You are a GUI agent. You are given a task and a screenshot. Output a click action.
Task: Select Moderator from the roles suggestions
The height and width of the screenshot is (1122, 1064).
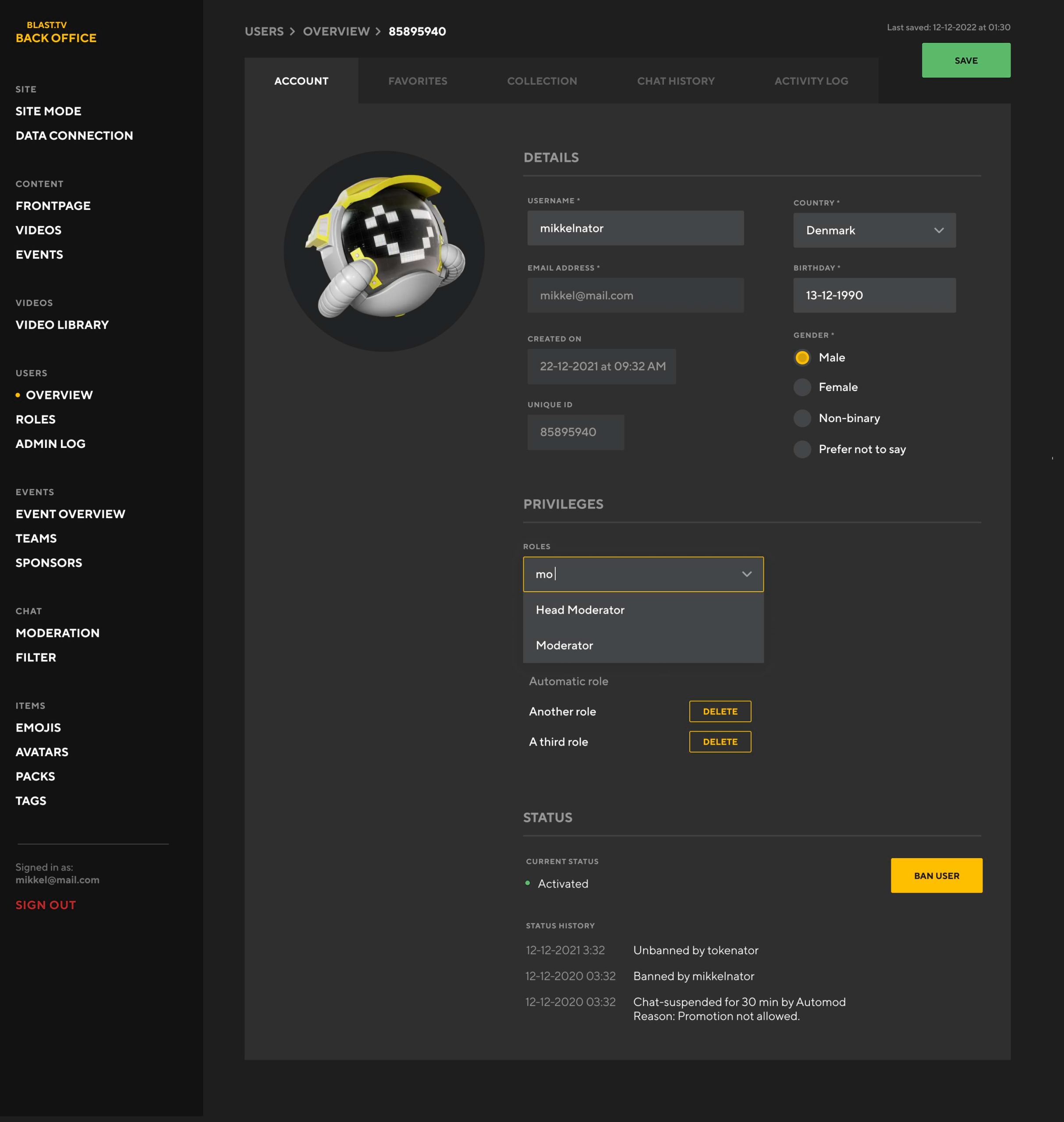(564, 645)
